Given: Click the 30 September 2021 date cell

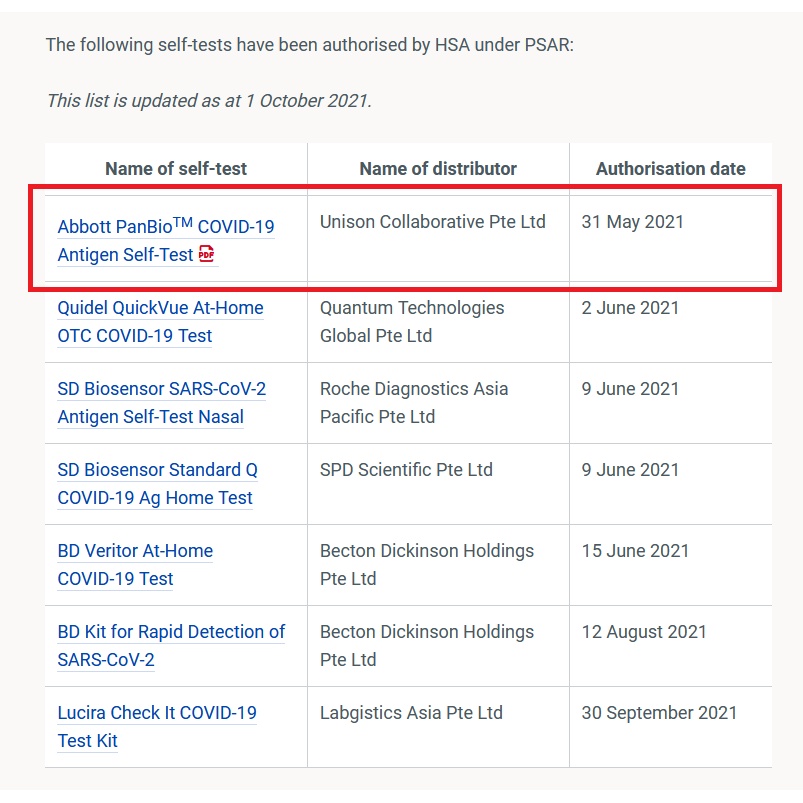Looking at the screenshot, I should click(x=659, y=713).
